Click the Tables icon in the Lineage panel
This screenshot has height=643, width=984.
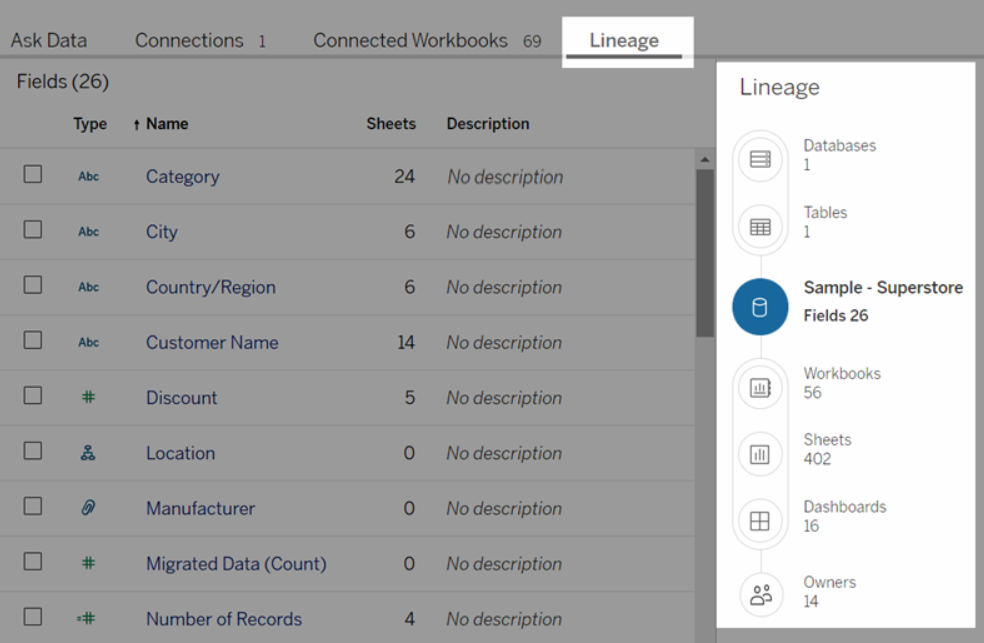point(760,226)
